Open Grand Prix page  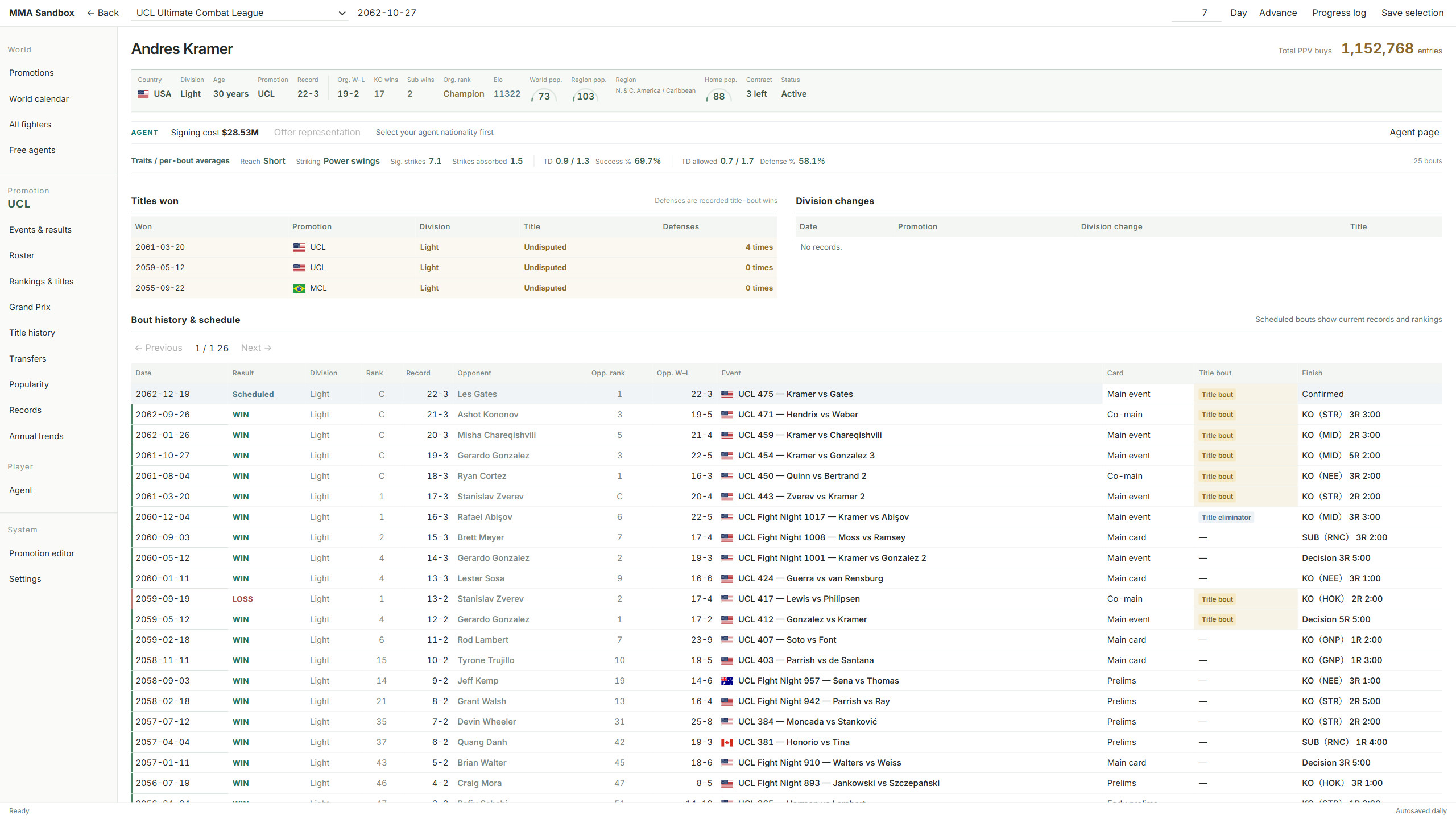[30, 307]
